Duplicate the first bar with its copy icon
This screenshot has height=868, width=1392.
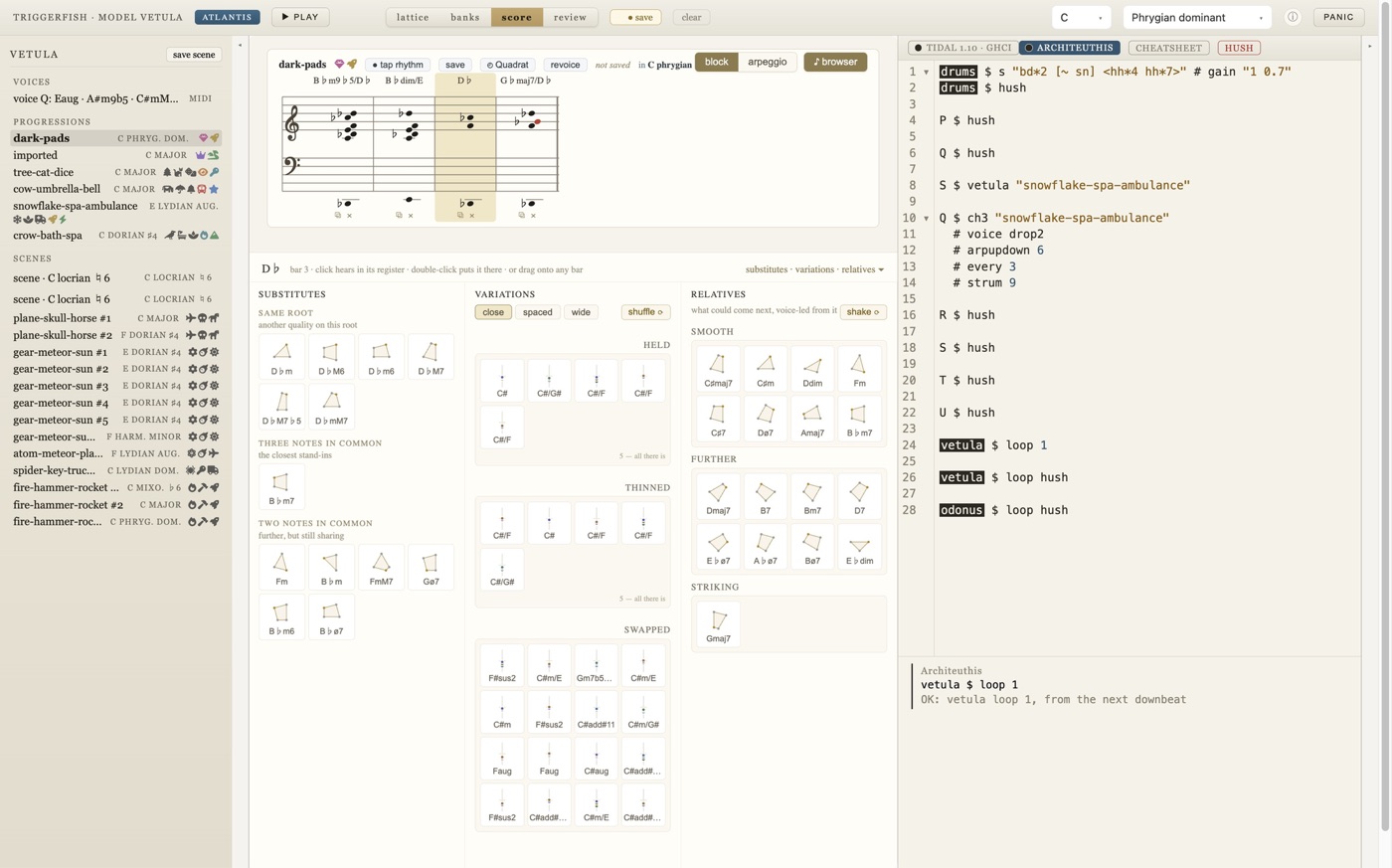click(338, 215)
